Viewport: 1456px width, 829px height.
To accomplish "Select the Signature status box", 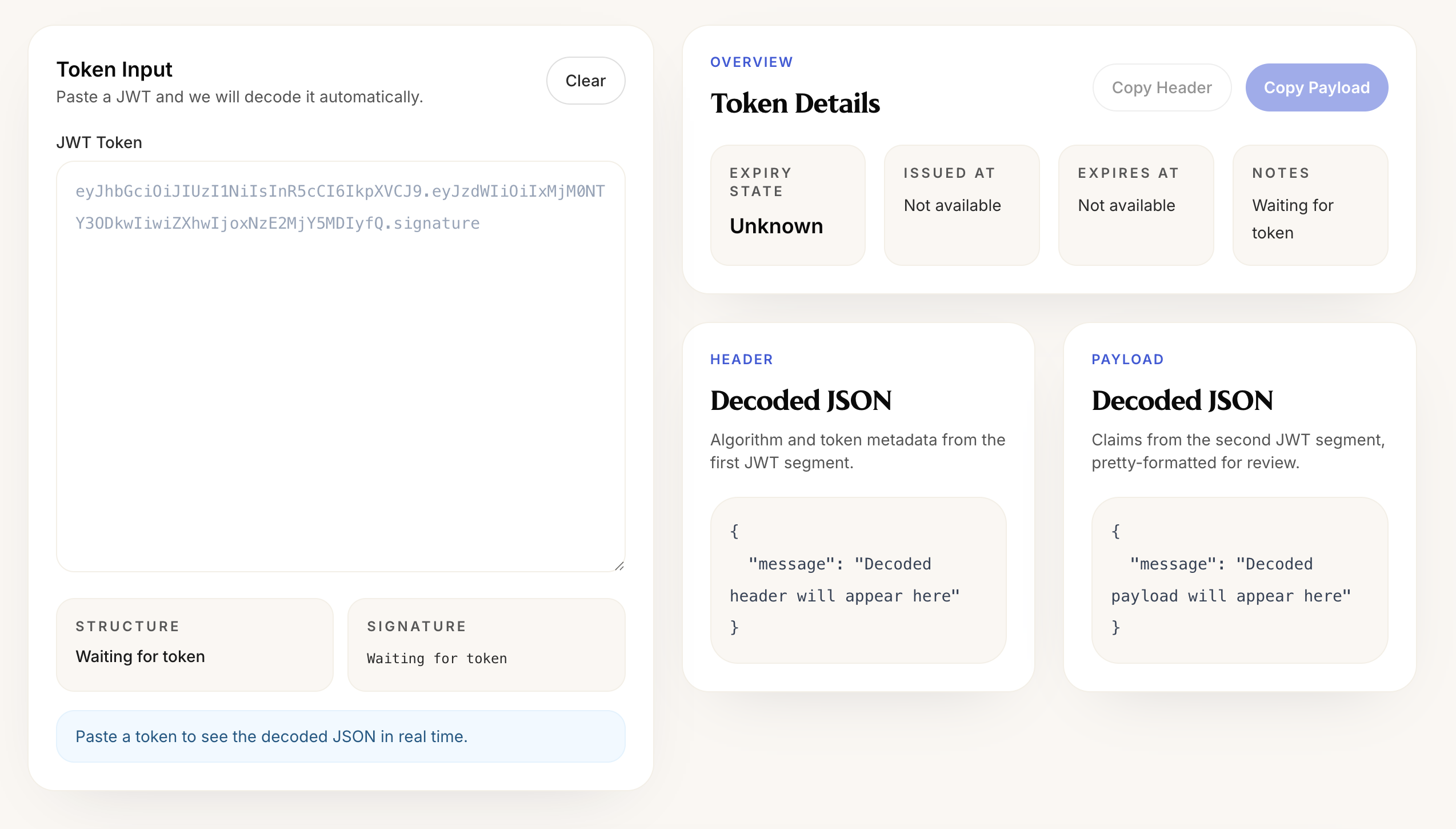I will coord(486,644).
